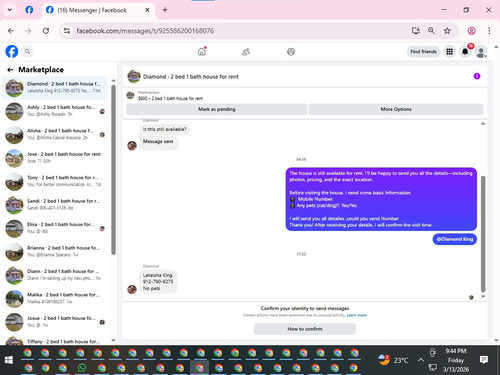Click the chat messages scrollbar thumb
This screenshot has width=500, height=375.
(483, 234)
